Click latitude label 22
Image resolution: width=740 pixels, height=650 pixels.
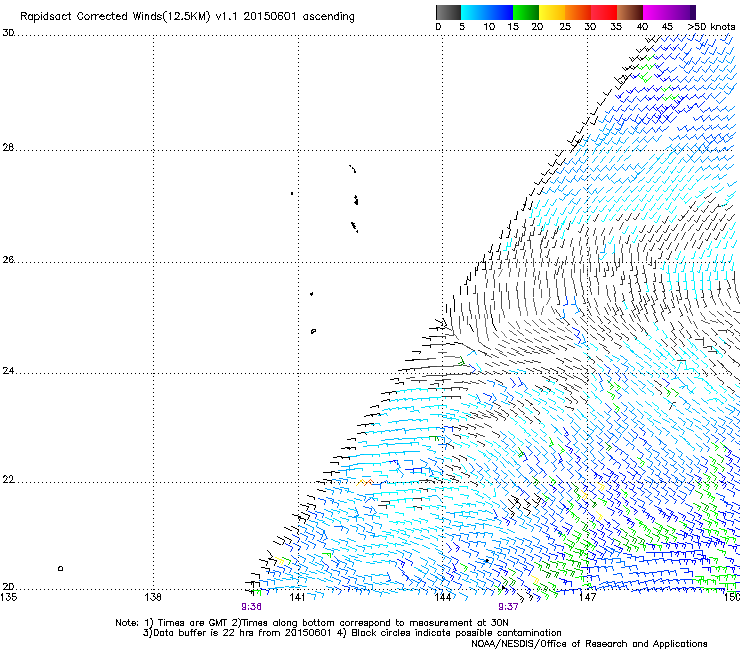pyautogui.click(x=8, y=480)
